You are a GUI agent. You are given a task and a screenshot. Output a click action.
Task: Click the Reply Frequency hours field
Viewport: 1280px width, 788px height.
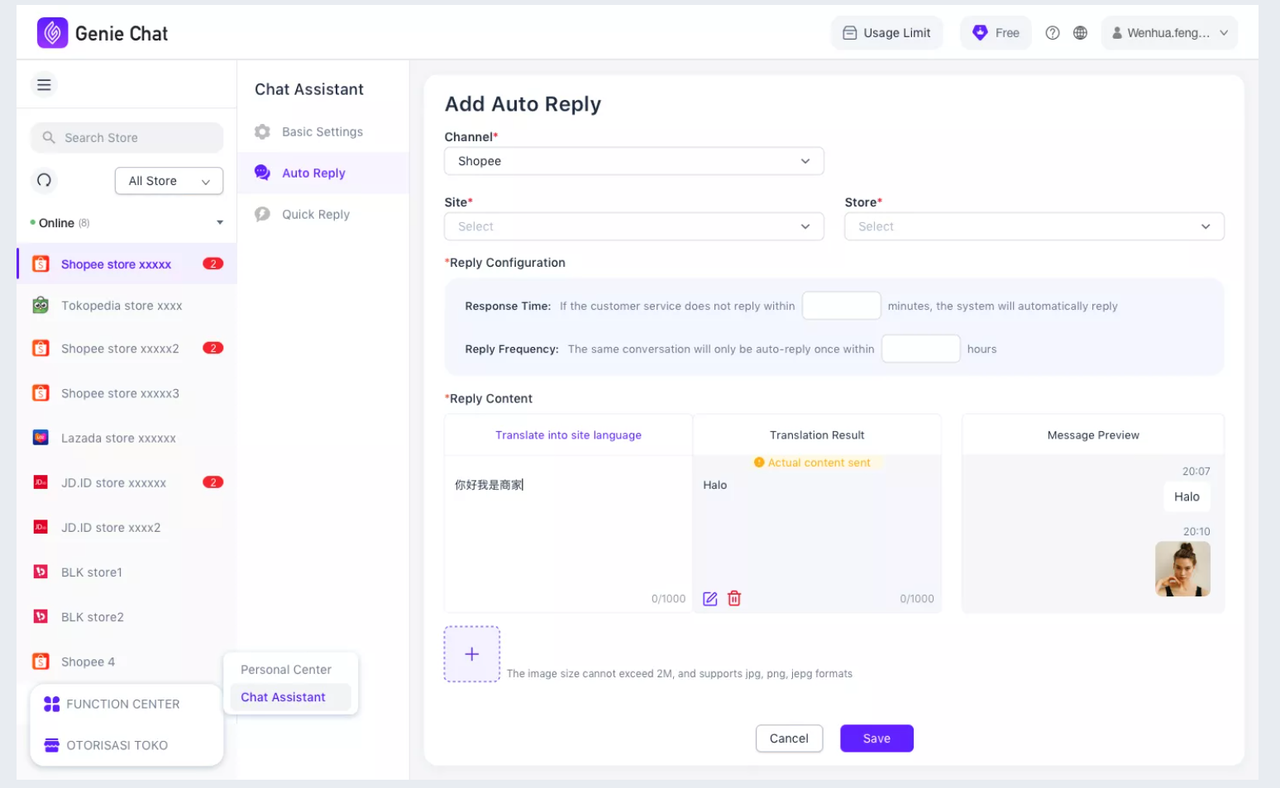[921, 349]
